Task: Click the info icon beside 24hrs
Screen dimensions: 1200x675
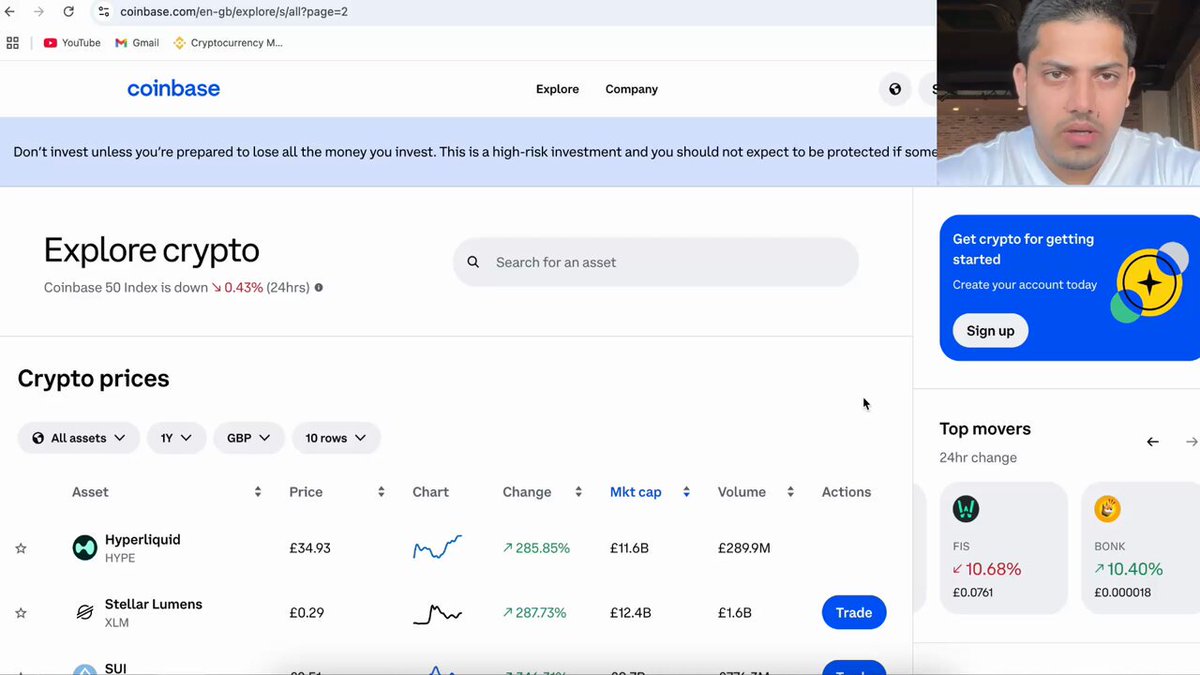Action: coord(319,288)
